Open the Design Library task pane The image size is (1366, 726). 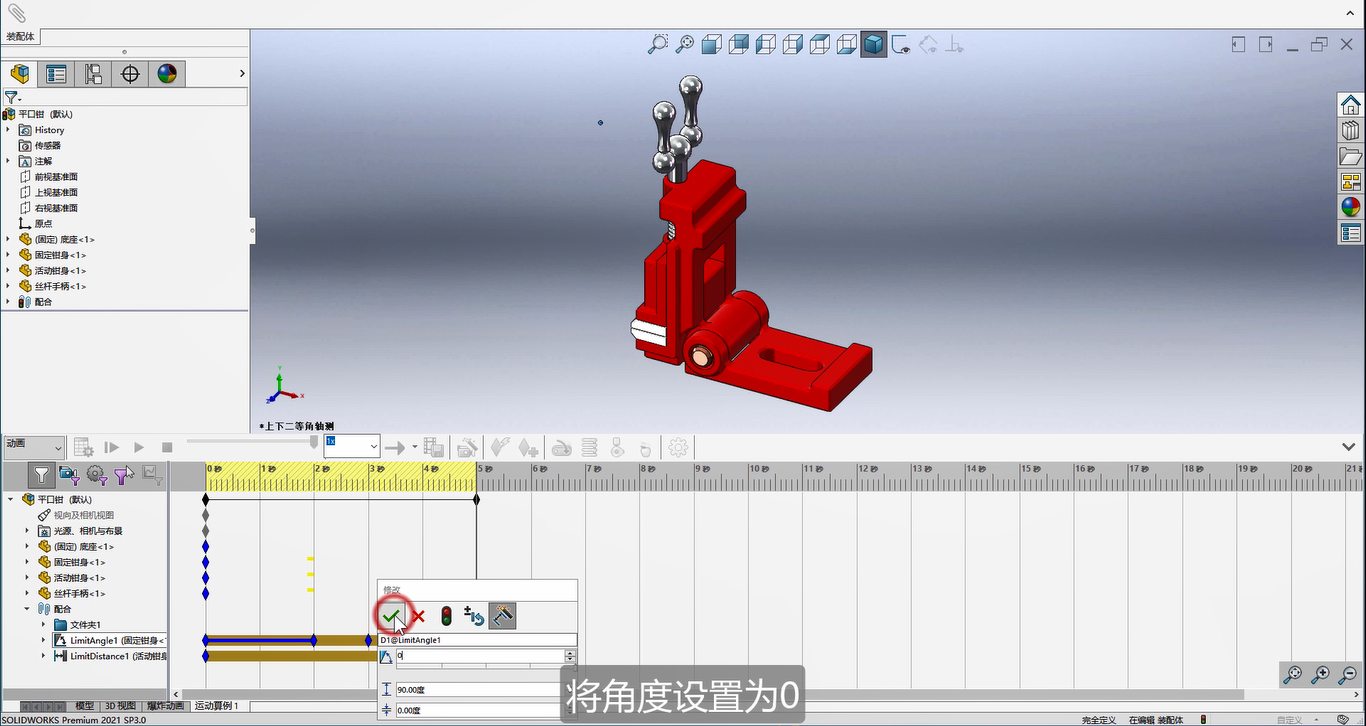[1351, 130]
